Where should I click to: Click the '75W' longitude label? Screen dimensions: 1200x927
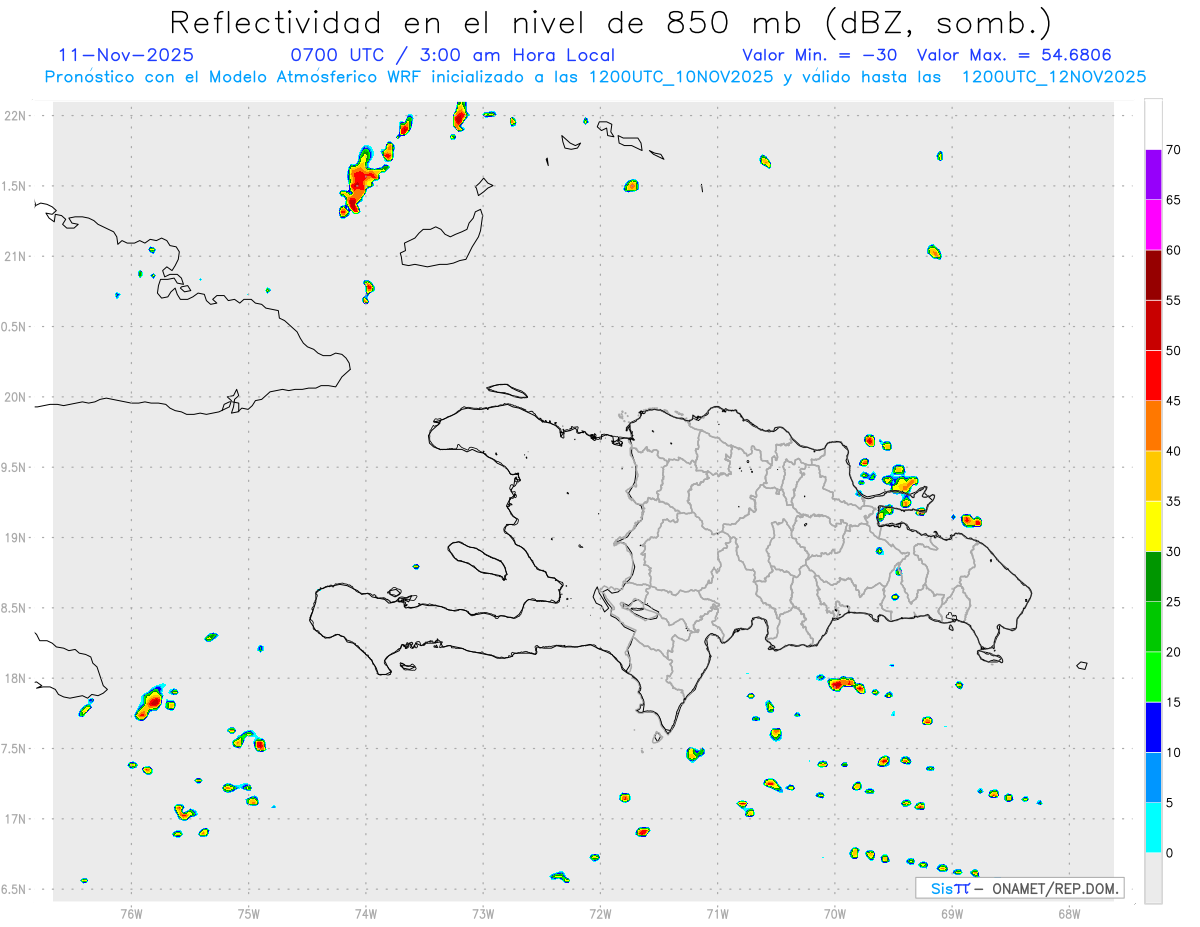click(249, 912)
